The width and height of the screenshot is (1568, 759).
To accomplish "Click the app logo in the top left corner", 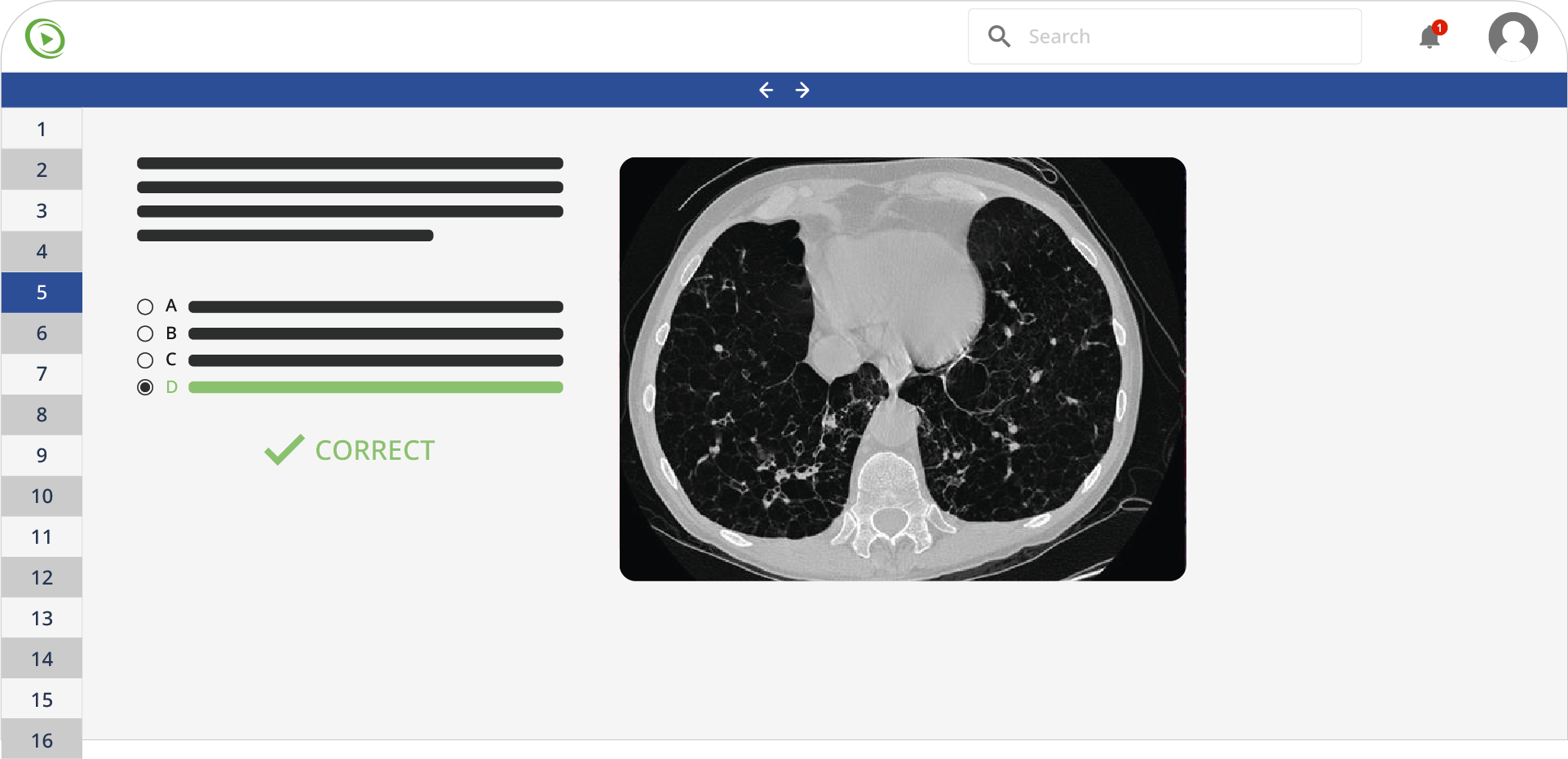I will (x=44, y=37).
